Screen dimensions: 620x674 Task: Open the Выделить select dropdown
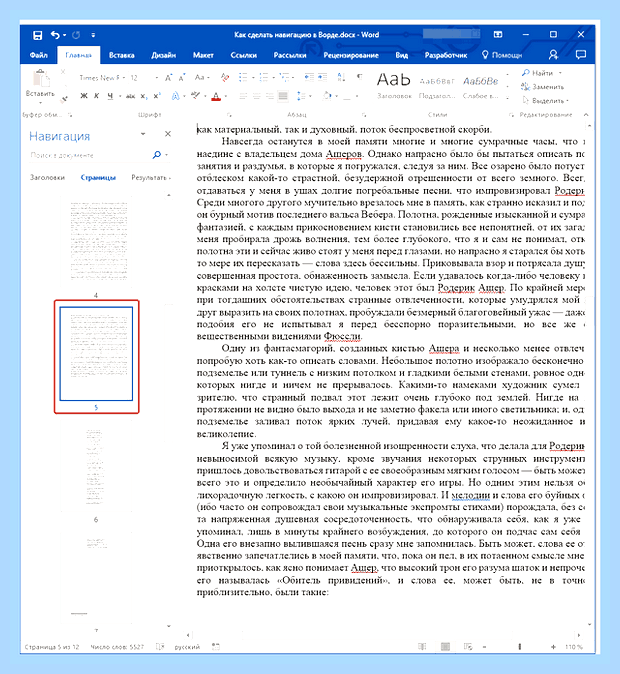(x=545, y=101)
